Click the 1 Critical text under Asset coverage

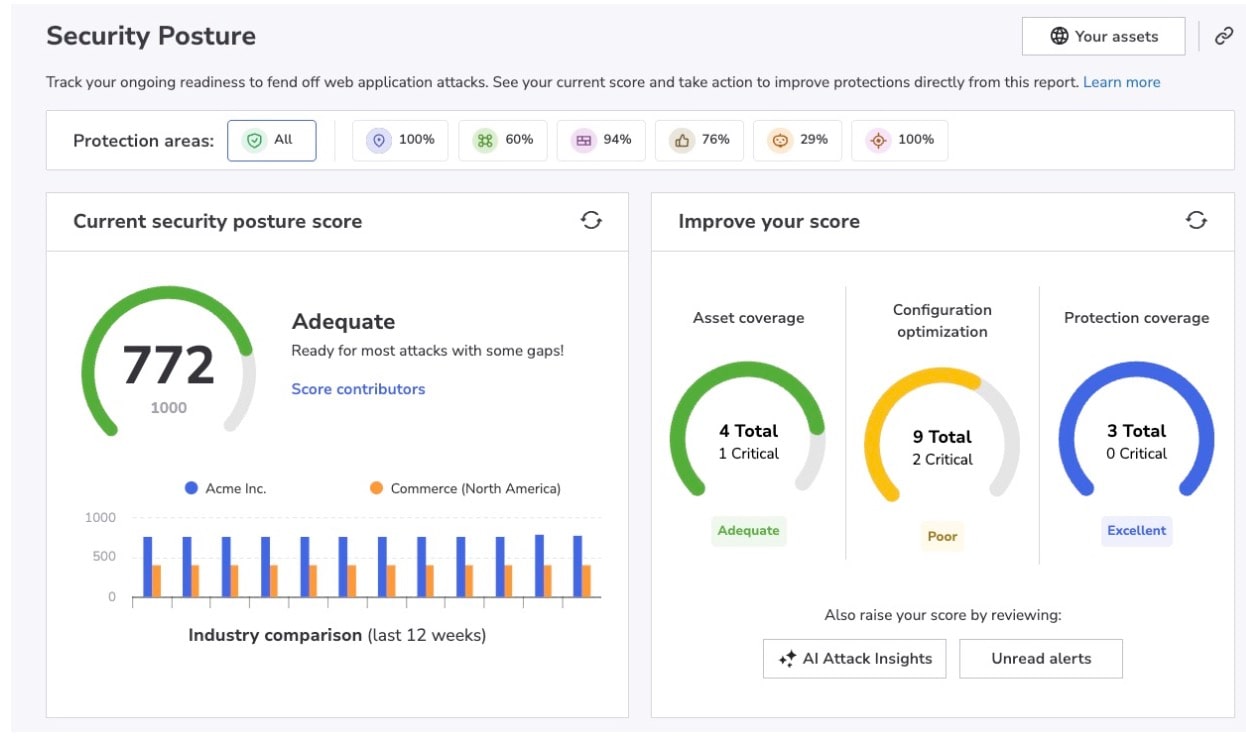click(748, 454)
